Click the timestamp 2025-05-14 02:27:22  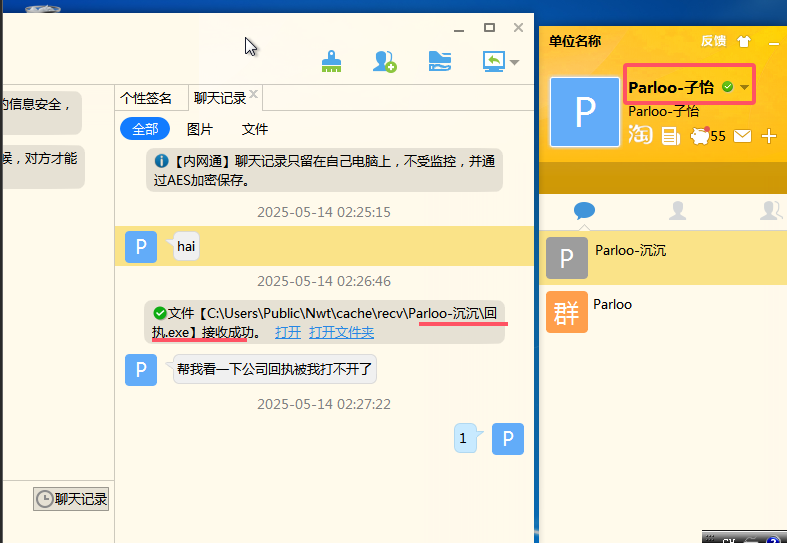pyautogui.click(x=324, y=404)
